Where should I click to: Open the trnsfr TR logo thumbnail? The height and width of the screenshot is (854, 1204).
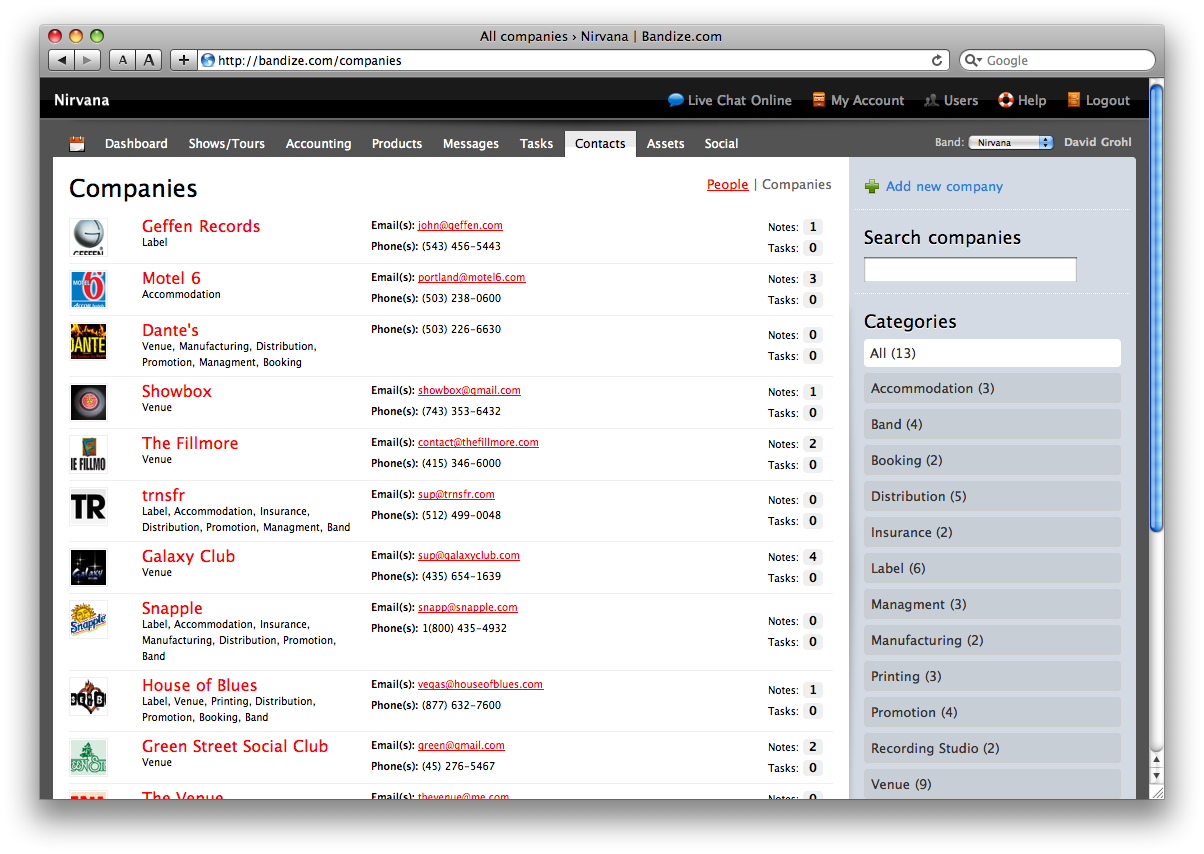88,506
